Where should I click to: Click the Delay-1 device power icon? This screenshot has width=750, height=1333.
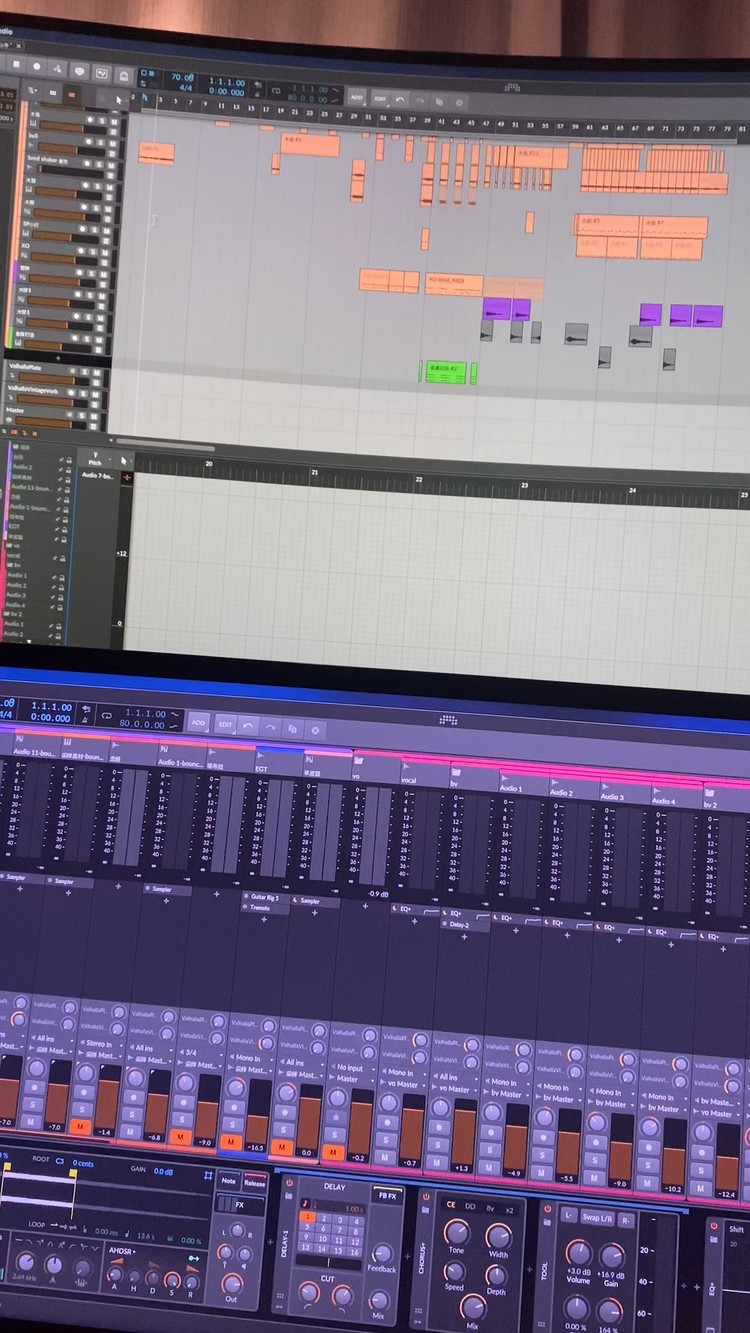click(290, 1183)
